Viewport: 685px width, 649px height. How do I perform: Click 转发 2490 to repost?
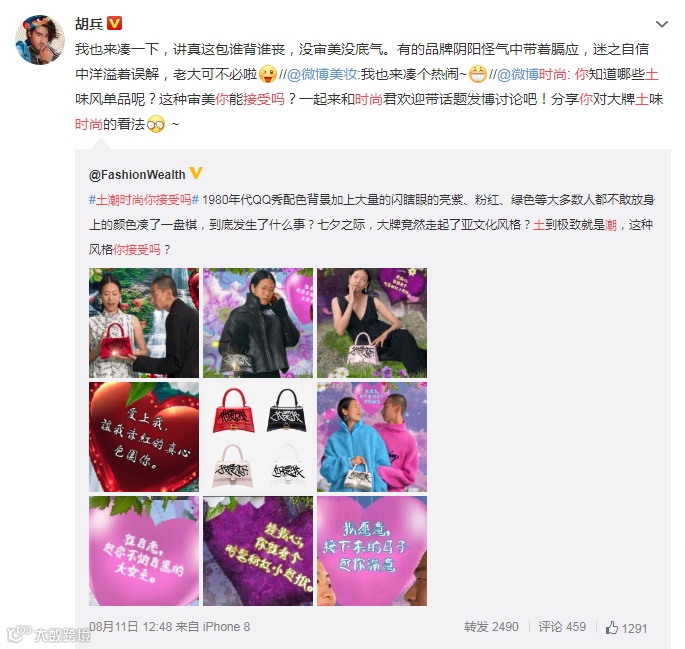(x=491, y=627)
